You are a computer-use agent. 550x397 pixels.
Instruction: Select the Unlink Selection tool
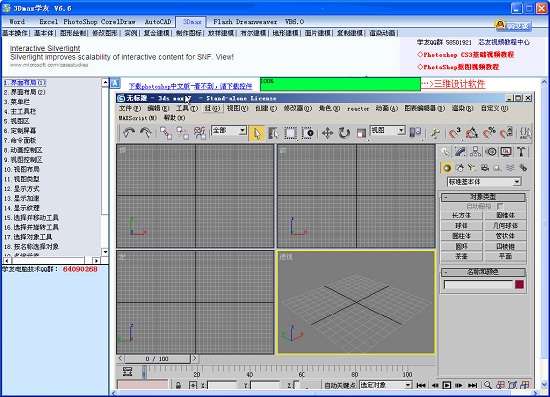click(182, 133)
